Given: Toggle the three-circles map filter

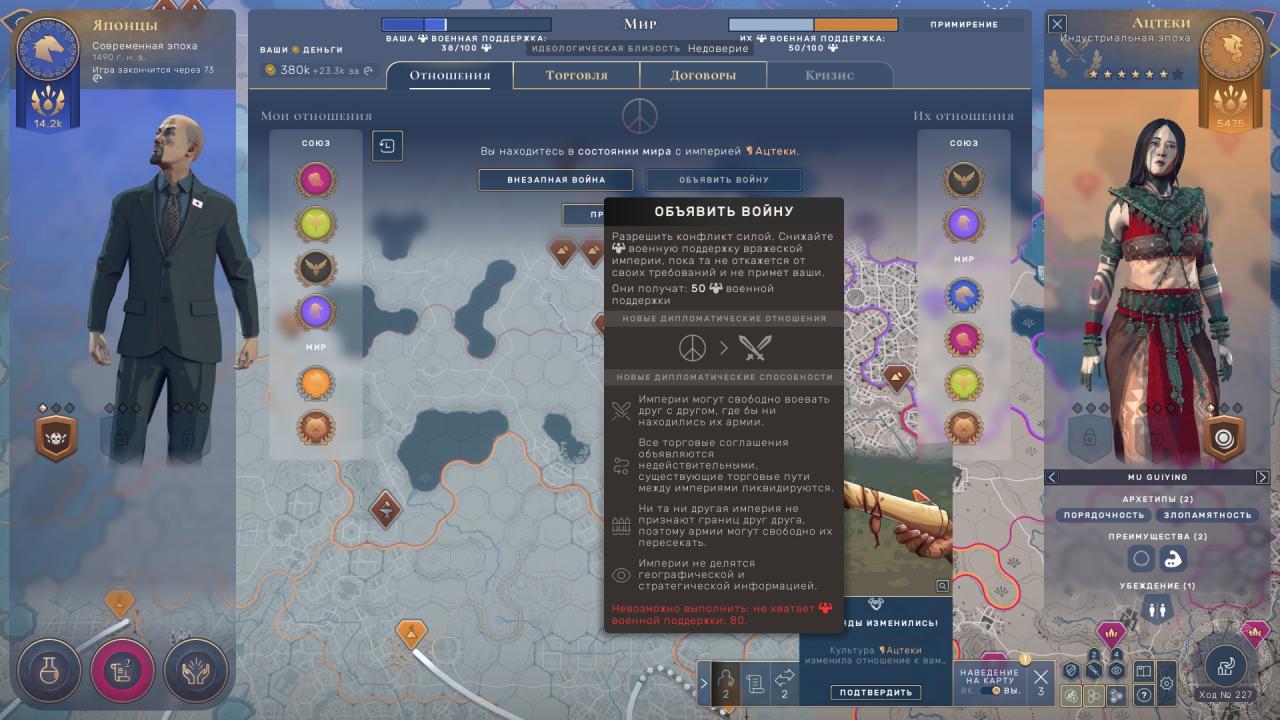Looking at the screenshot, I should 1093,695.
